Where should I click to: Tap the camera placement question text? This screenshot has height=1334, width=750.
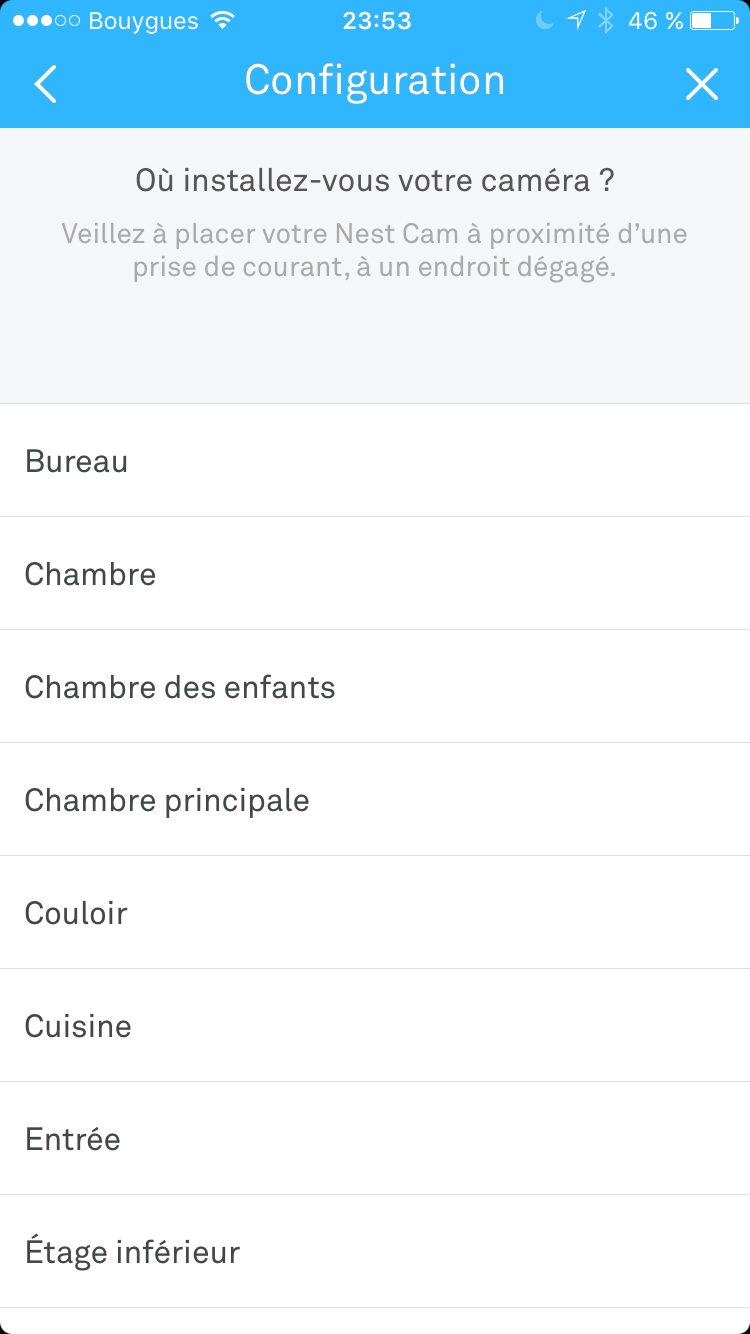point(375,182)
